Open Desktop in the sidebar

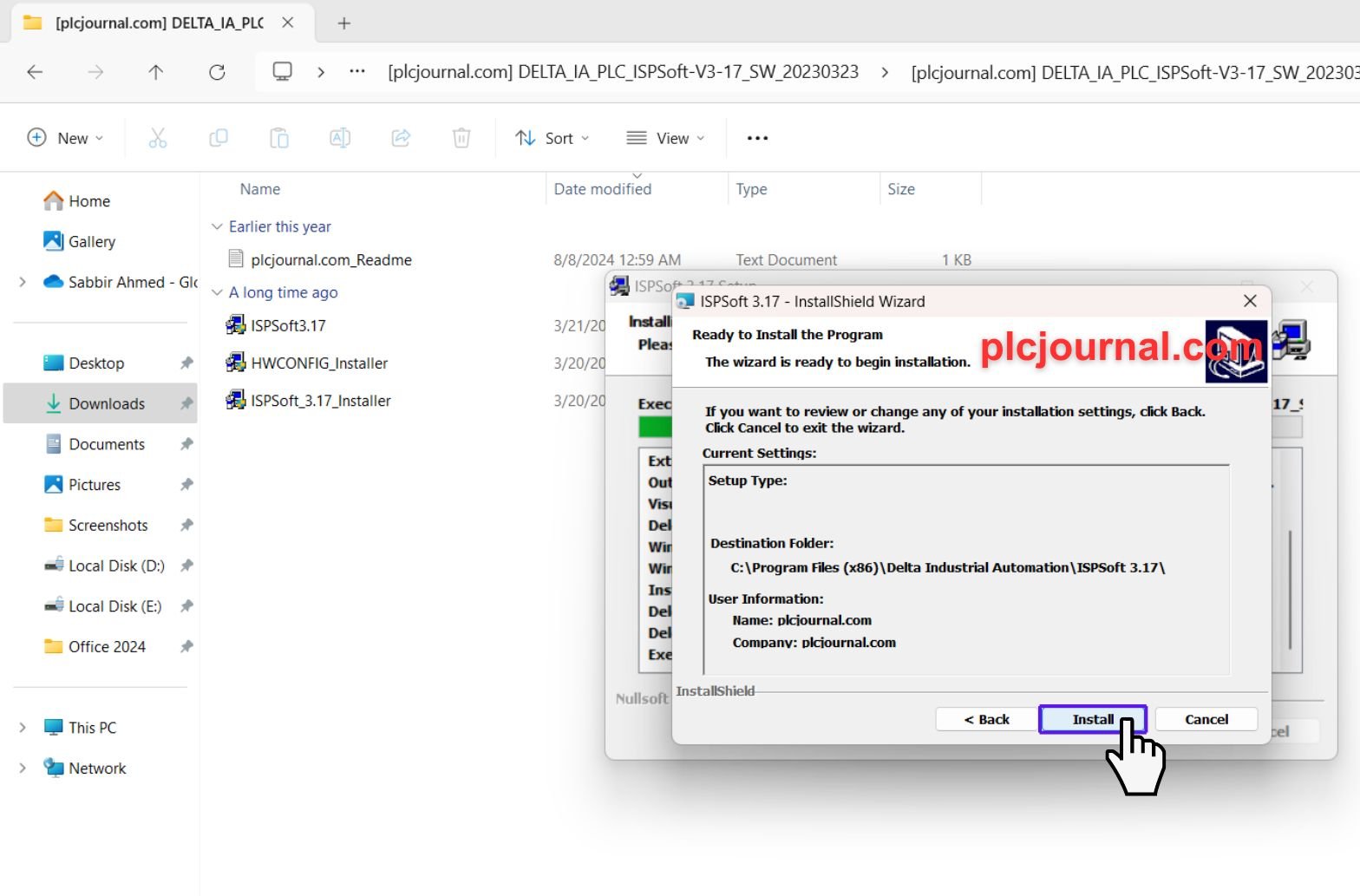[x=96, y=363]
